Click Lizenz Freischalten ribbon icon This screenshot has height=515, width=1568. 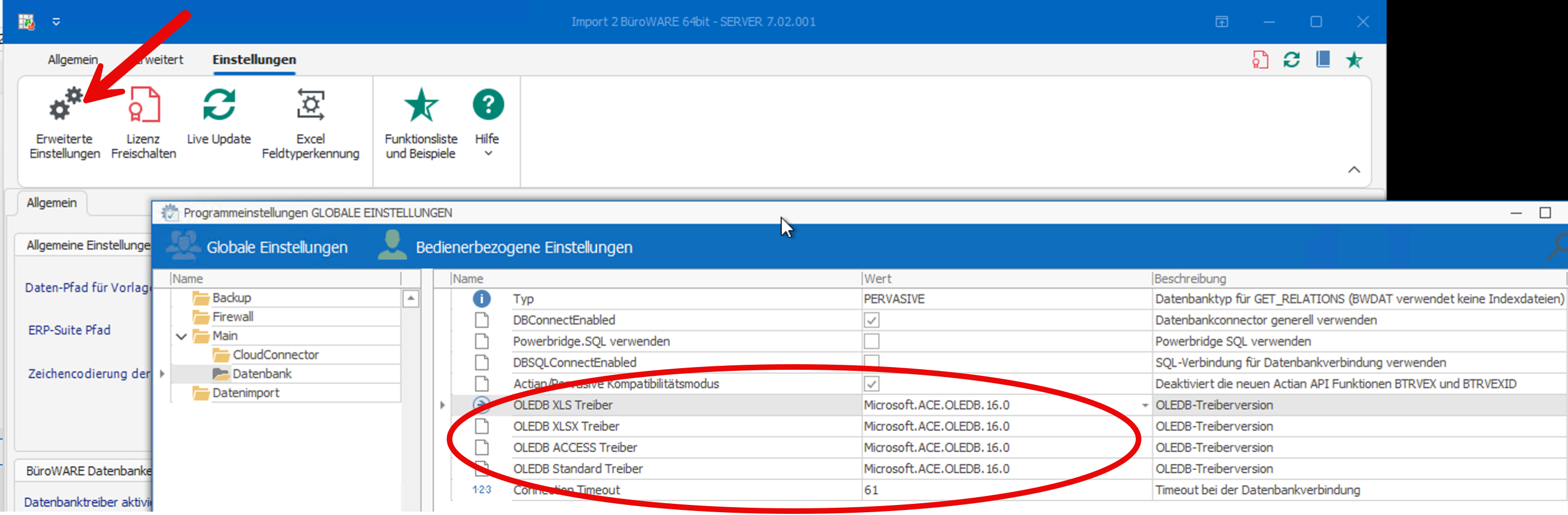[144, 104]
